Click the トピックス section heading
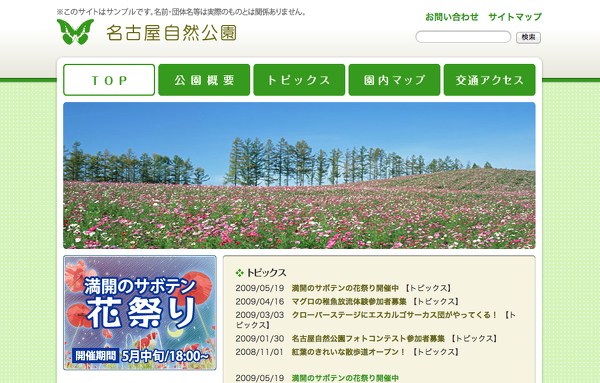Viewport: 600px width, 383px height. click(266, 273)
